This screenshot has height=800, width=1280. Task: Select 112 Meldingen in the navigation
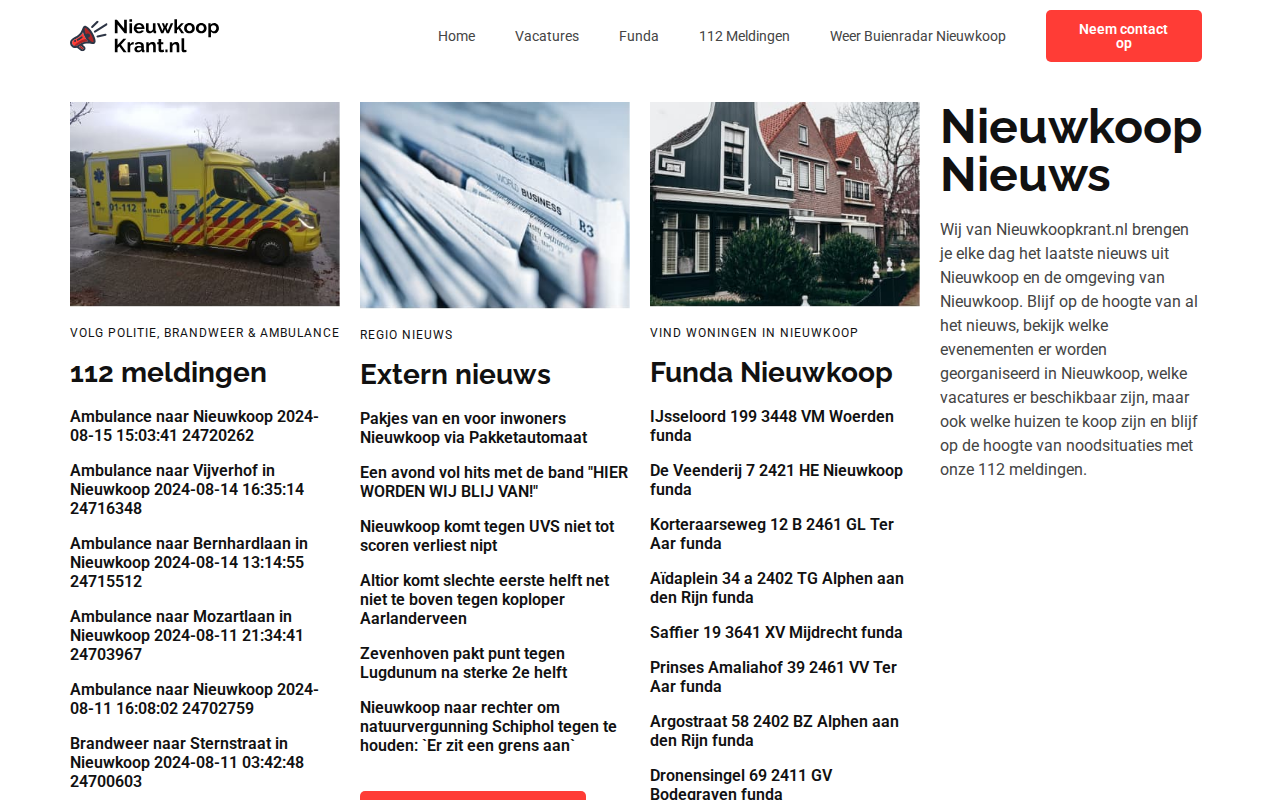(x=744, y=36)
